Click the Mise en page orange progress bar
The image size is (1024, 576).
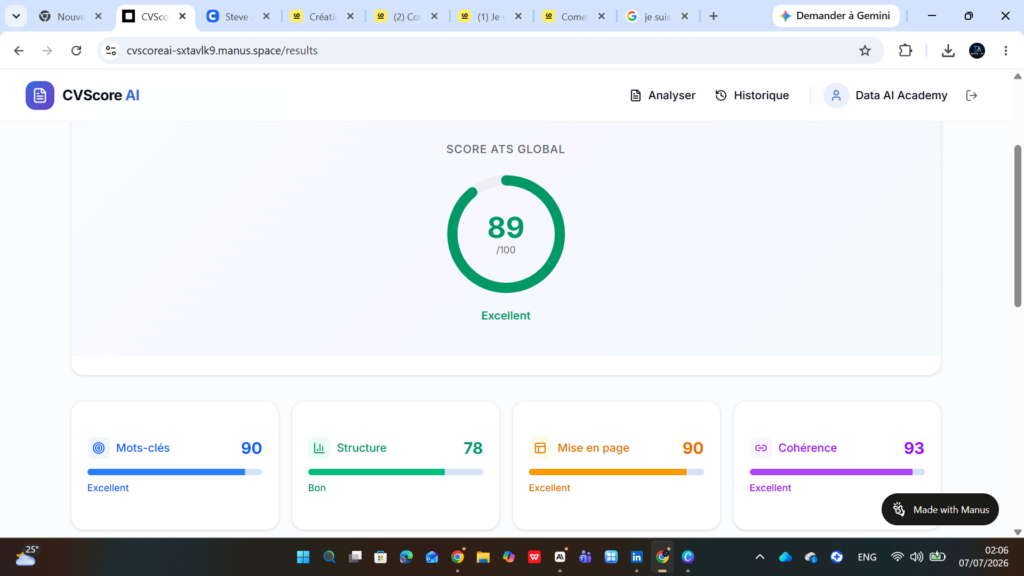point(616,472)
